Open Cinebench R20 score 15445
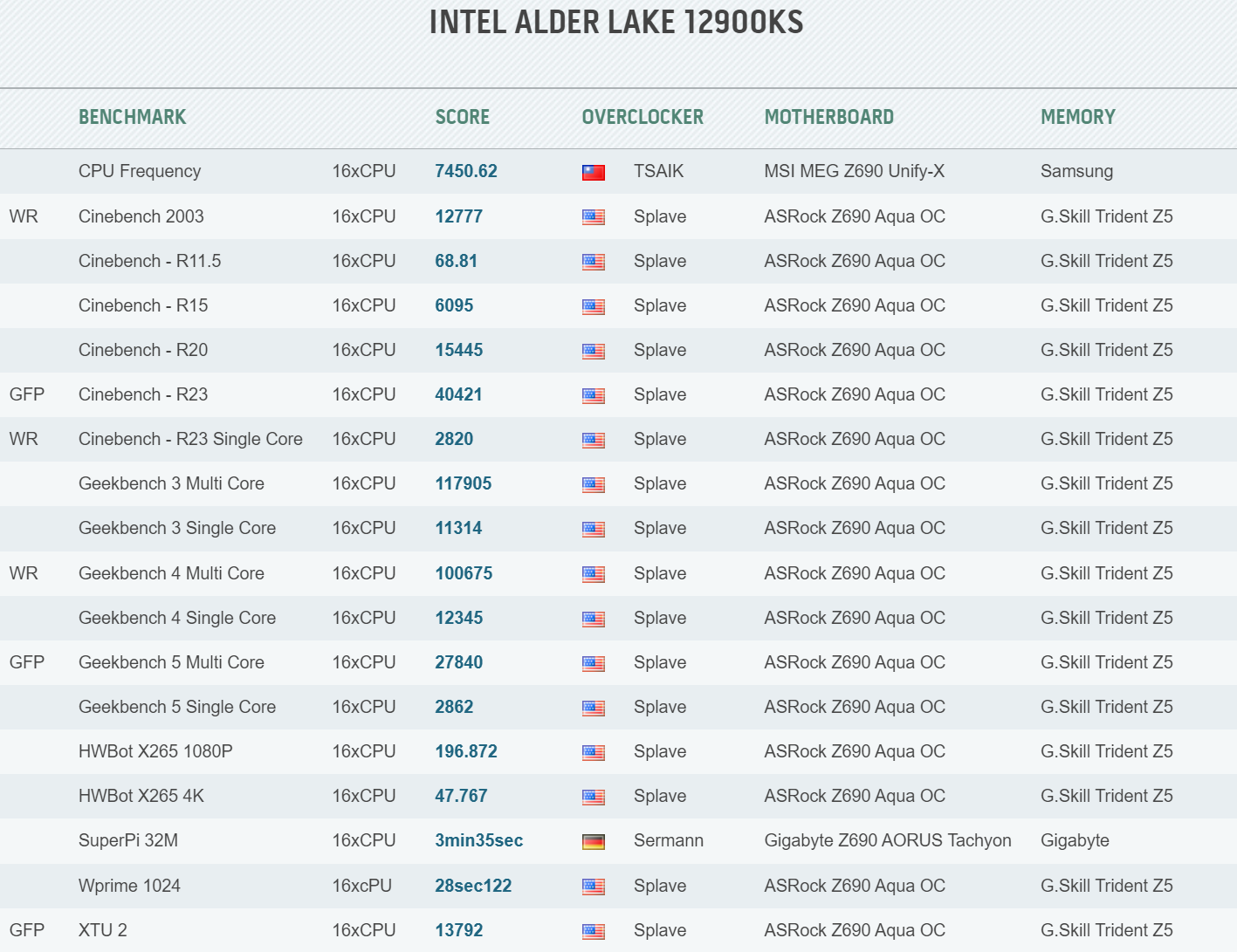This screenshot has width=1237, height=952. 459,350
